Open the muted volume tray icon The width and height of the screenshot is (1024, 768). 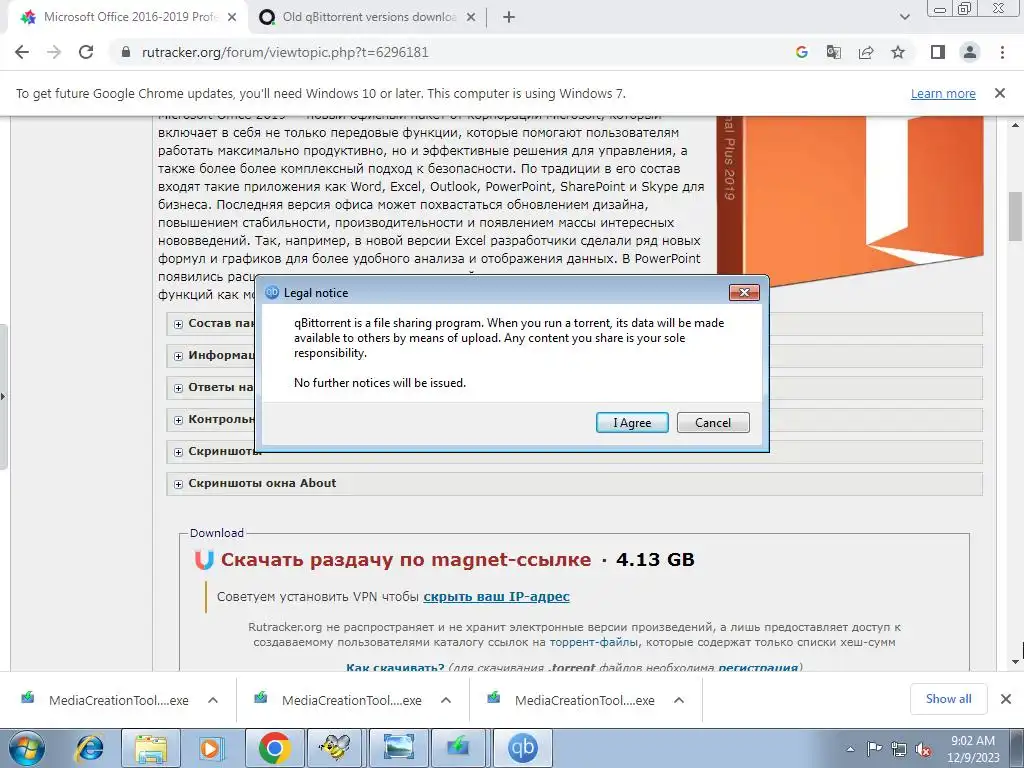923,749
